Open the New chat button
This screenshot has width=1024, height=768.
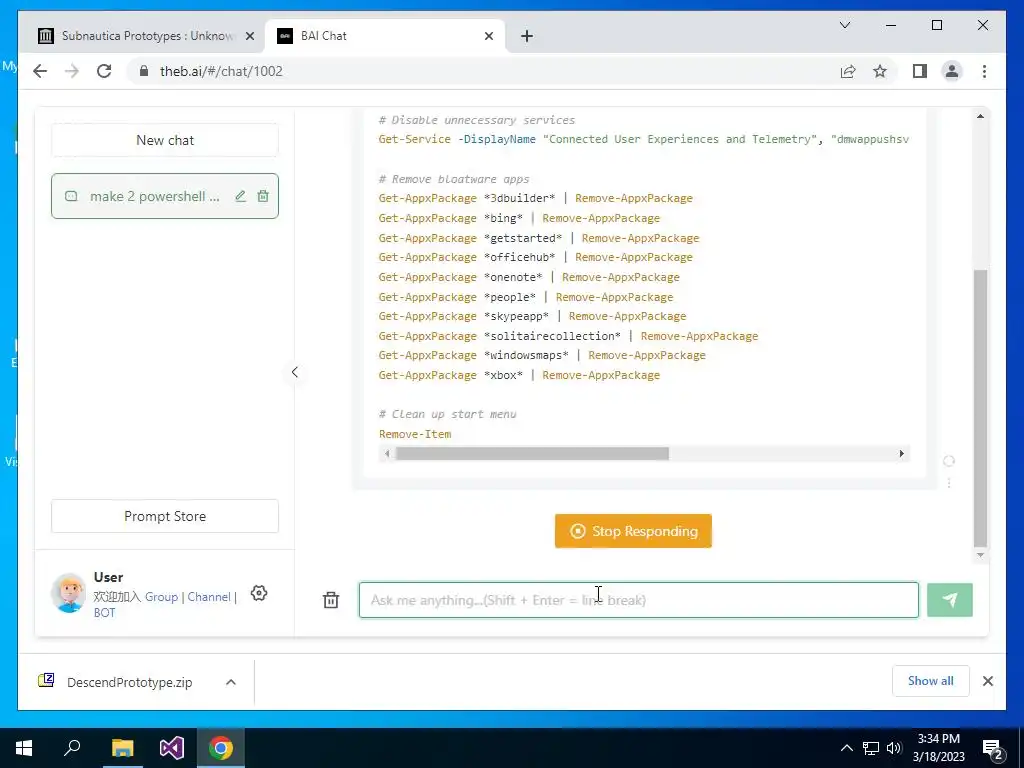165,140
